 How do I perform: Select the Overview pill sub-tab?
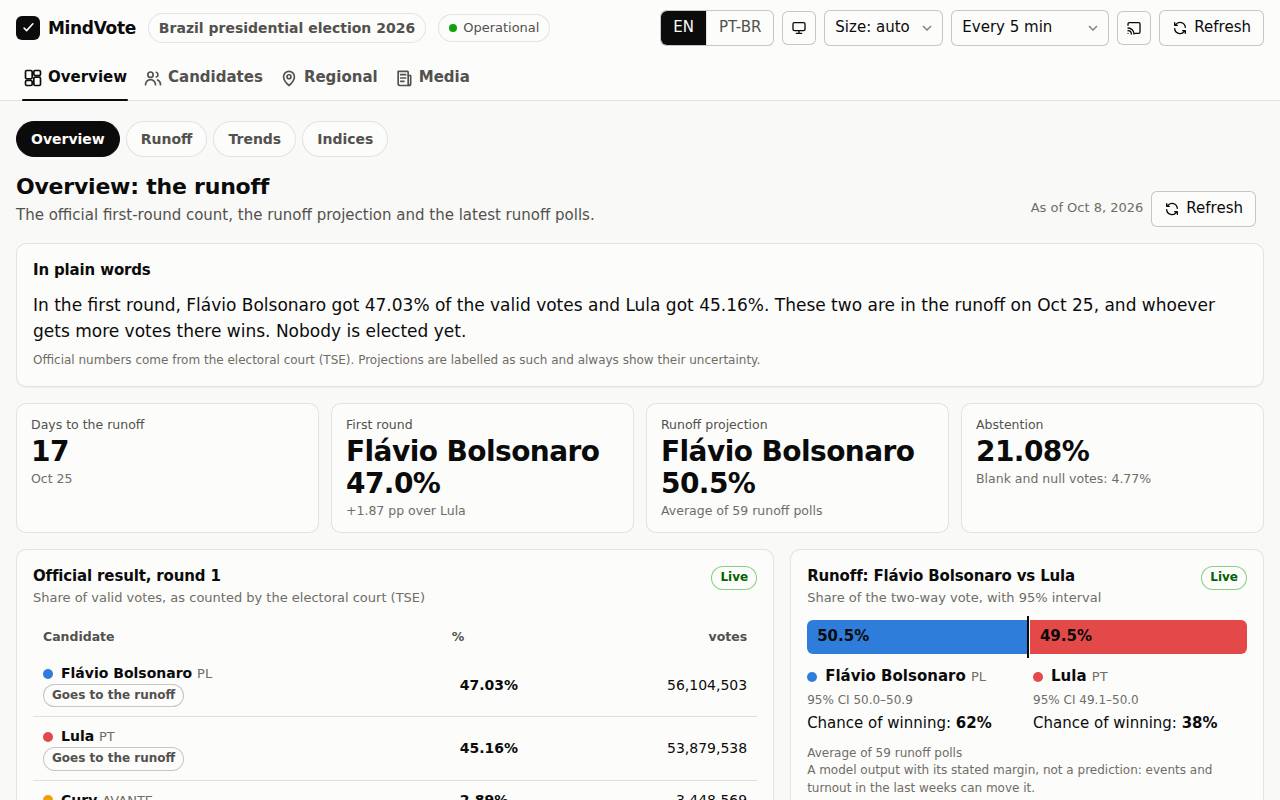pos(68,139)
